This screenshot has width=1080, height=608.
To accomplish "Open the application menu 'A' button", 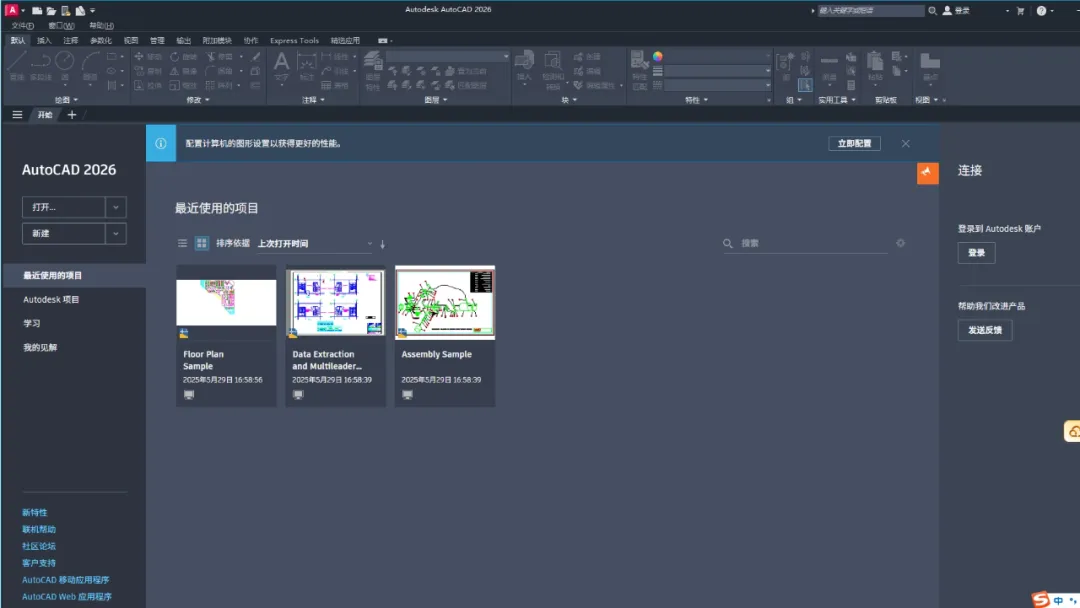I will click(x=12, y=10).
